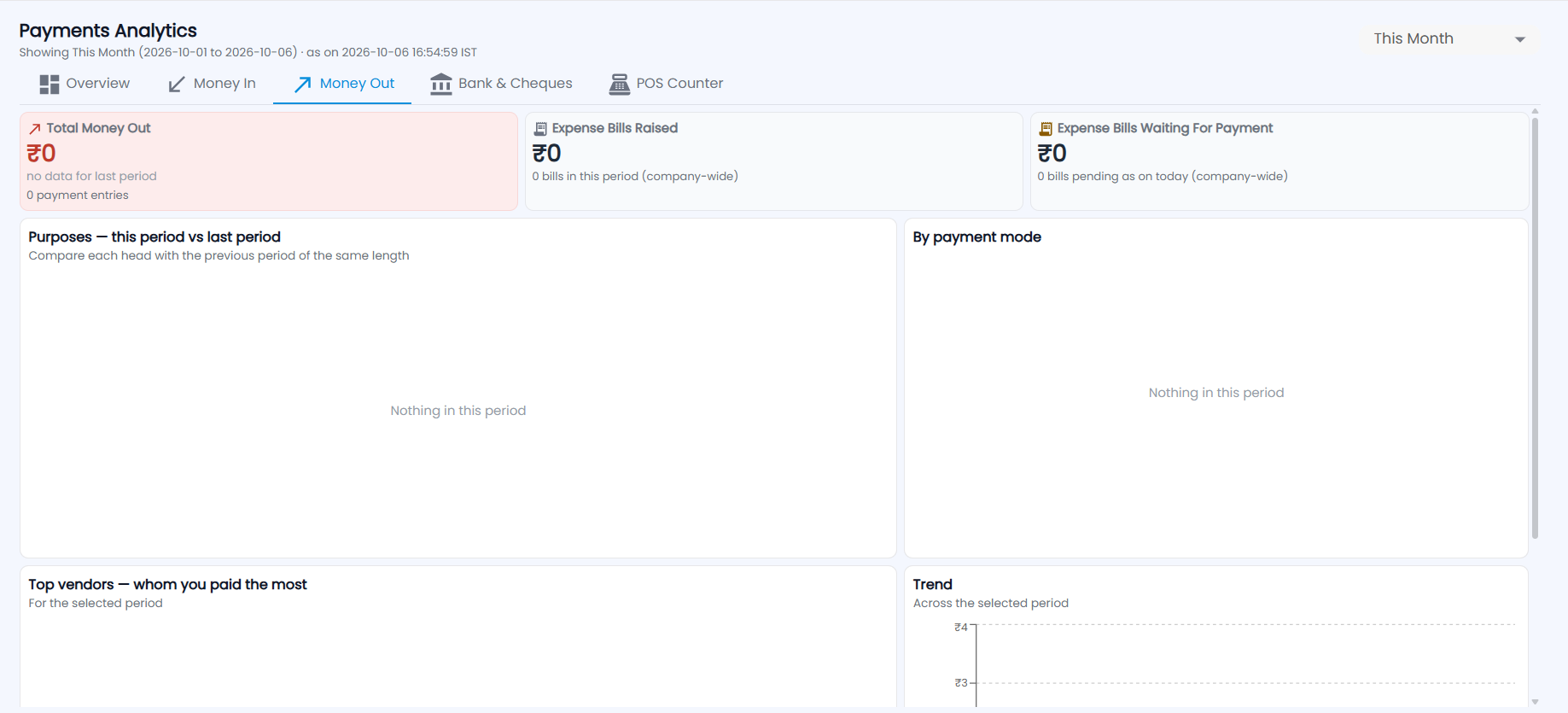Click the Trend panel heading
This screenshot has height=713, width=1568.
[932, 585]
